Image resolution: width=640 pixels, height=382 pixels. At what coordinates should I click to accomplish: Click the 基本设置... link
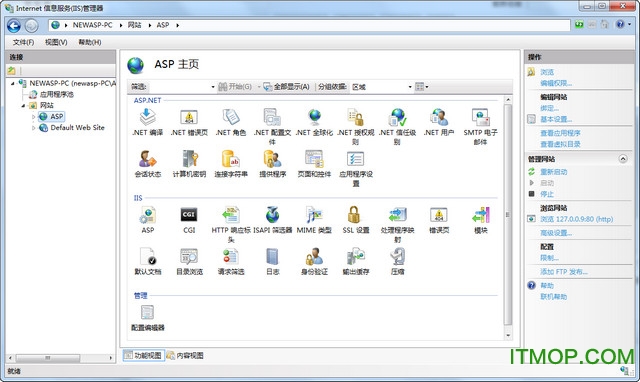[x=556, y=119]
